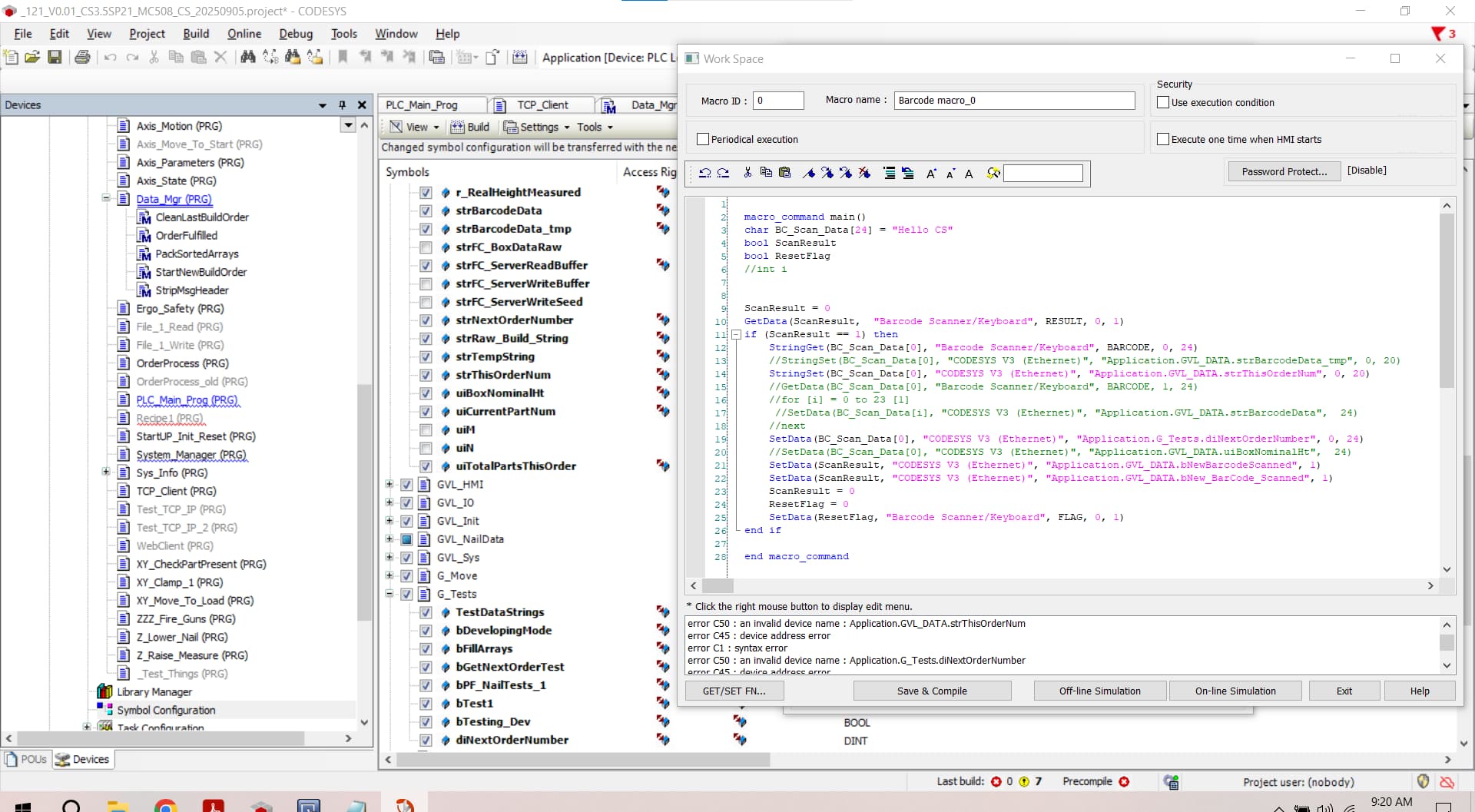Click the Save project icon in the main toolbar
The width and height of the screenshot is (1475, 812).
click(x=55, y=57)
